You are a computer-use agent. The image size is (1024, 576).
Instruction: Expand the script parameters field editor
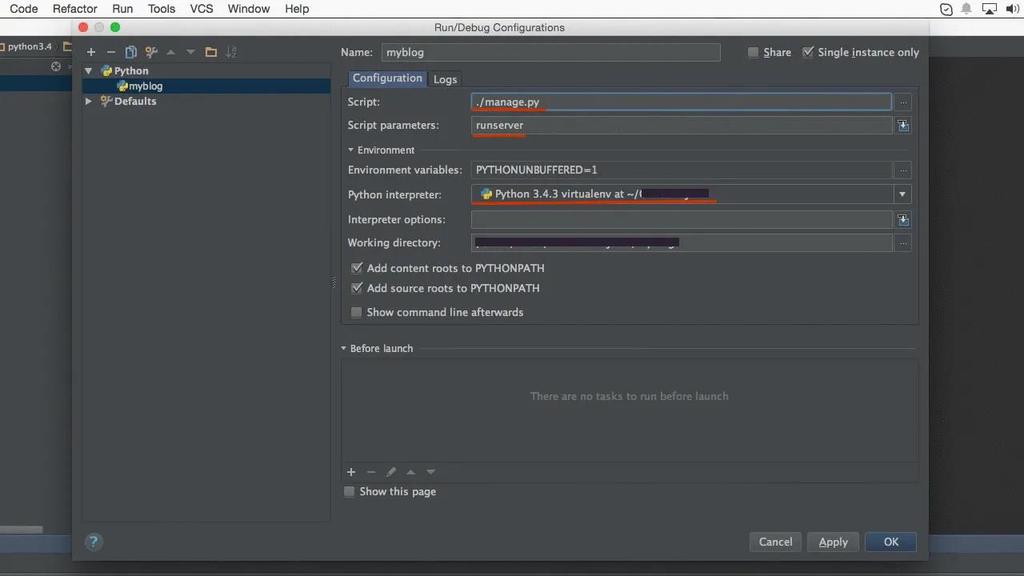903,125
